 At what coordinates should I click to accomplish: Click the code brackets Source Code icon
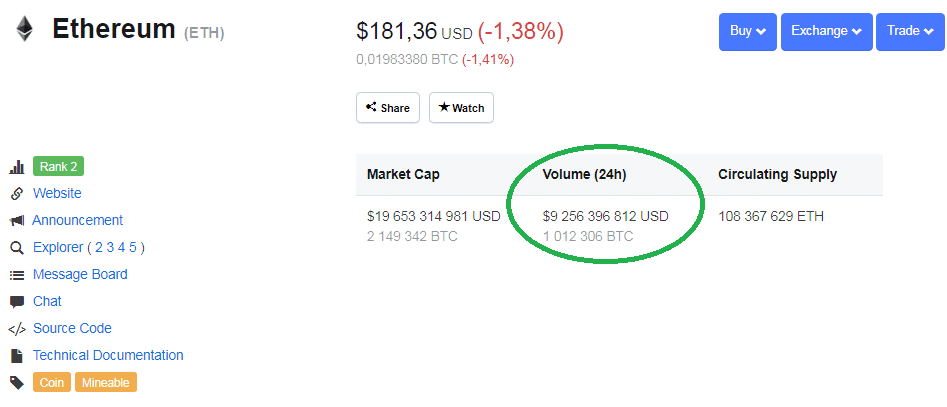17,329
